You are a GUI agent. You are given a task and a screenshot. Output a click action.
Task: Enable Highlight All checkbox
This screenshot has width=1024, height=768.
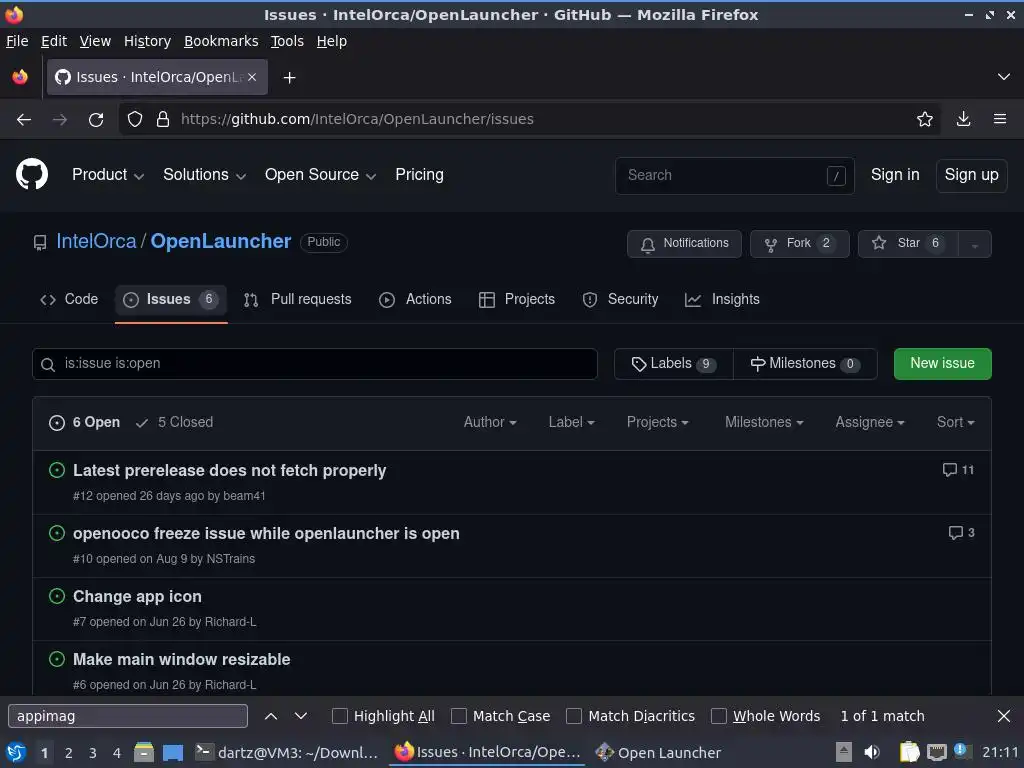point(340,716)
